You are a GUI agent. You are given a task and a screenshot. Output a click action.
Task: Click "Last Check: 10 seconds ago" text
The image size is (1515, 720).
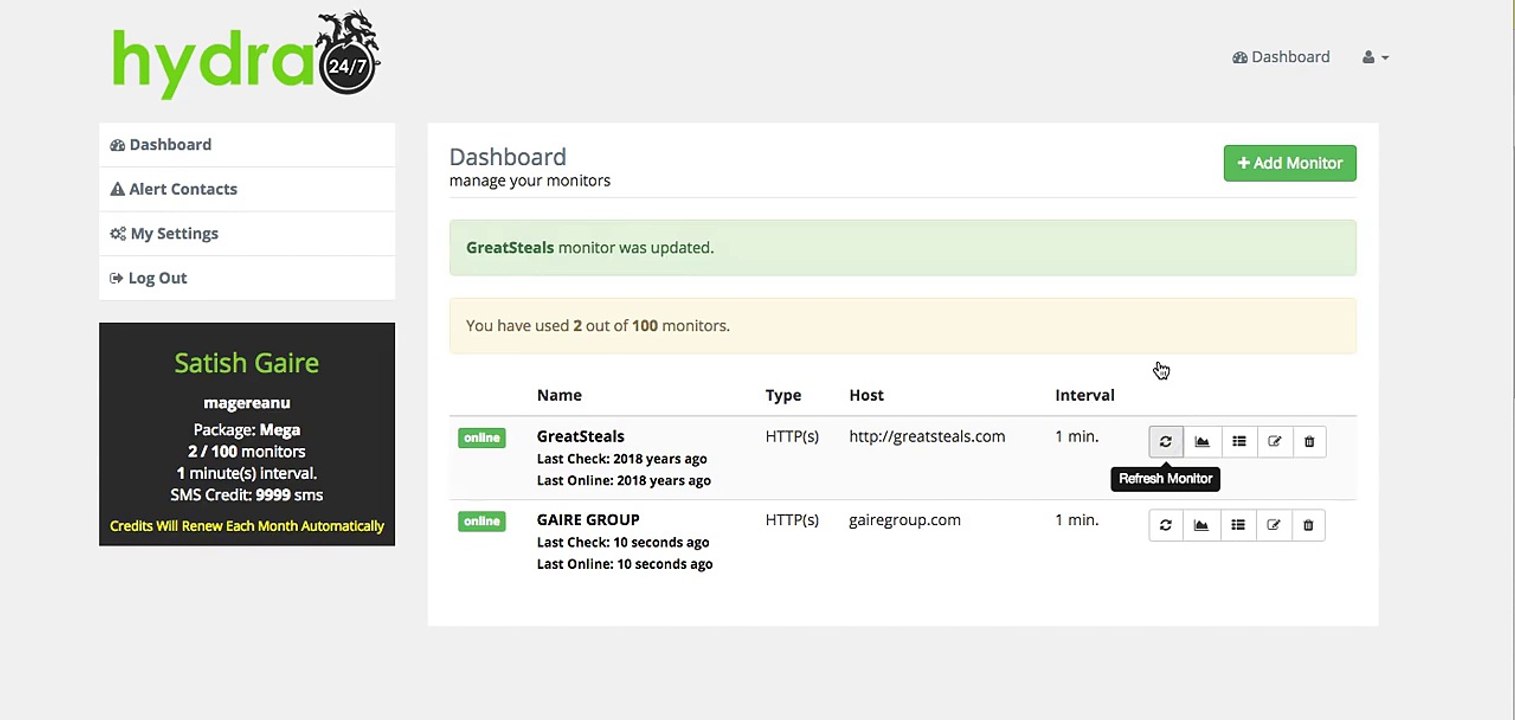(623, 542)
